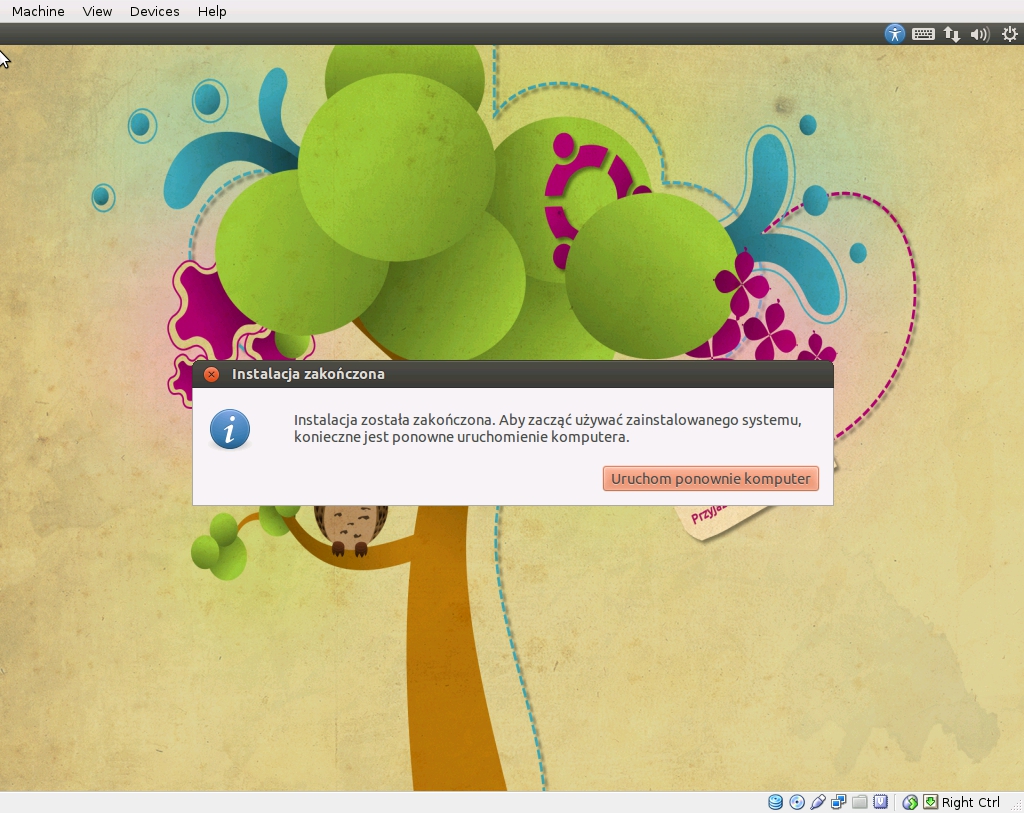This screenshot has height=813, width=1024.
Task: Open the View menu
Action: click(97, 11)
